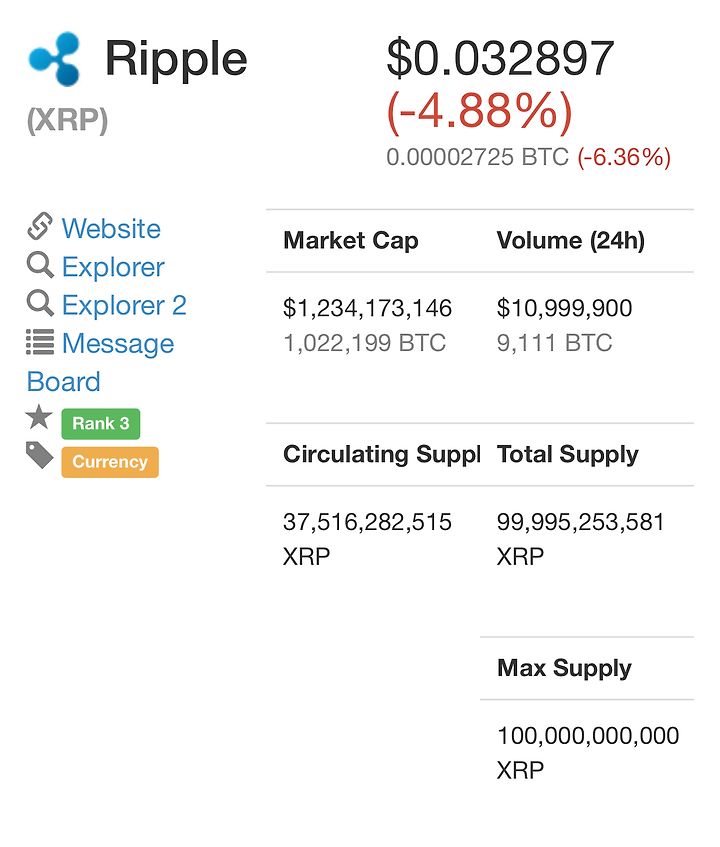Click the $0.032897 price value

501,58
